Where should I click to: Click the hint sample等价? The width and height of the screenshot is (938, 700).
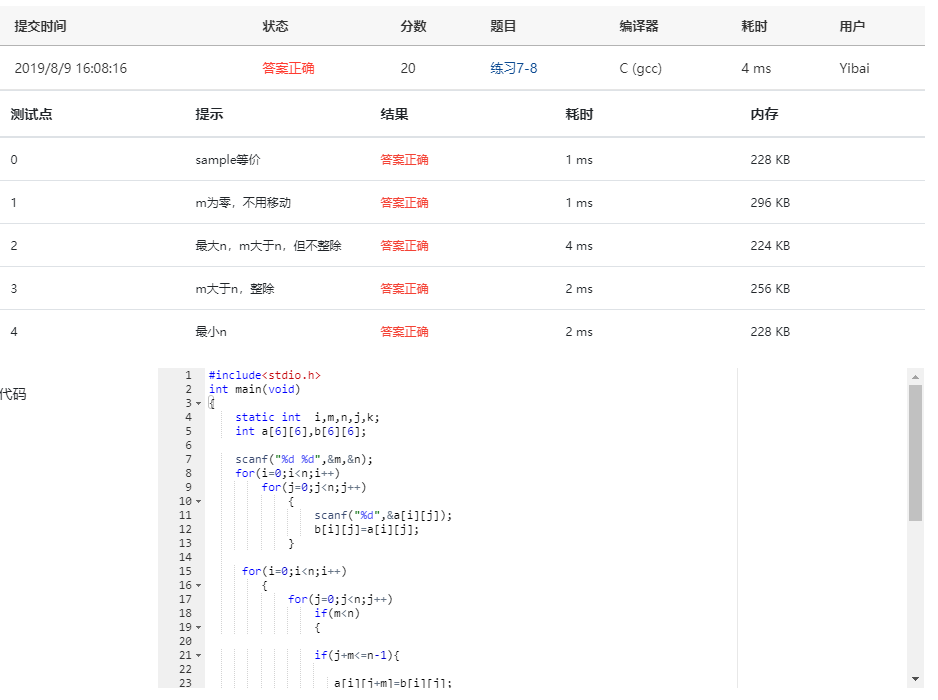(228, 160)
